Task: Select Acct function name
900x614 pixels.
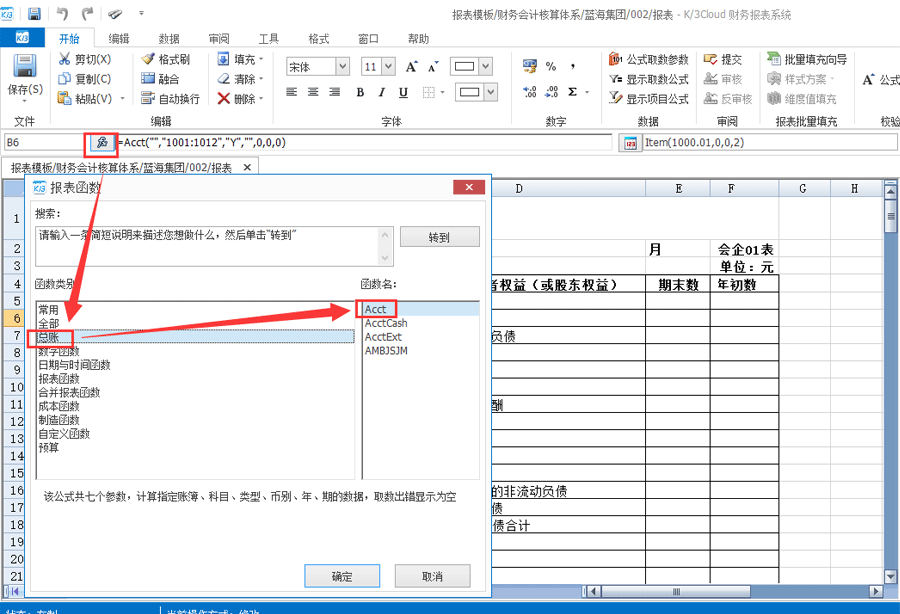Action: pos(421,309)
